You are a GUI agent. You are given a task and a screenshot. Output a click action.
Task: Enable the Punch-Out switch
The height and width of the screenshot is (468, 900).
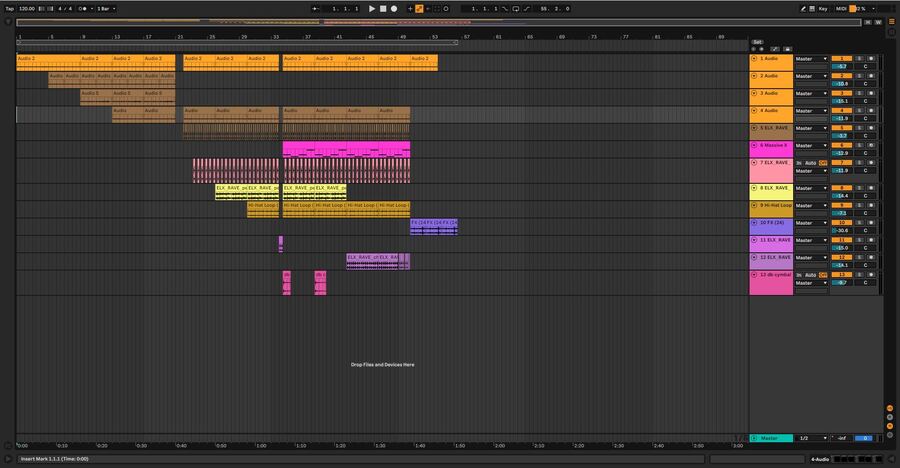526,9
